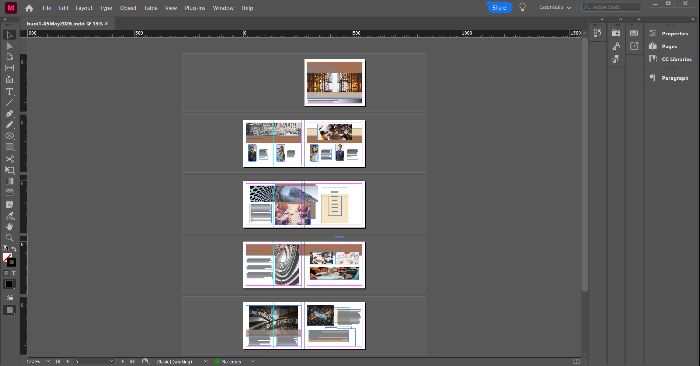Select the Free Transform tool
This screenshot has height=366, width=700.
10,170
